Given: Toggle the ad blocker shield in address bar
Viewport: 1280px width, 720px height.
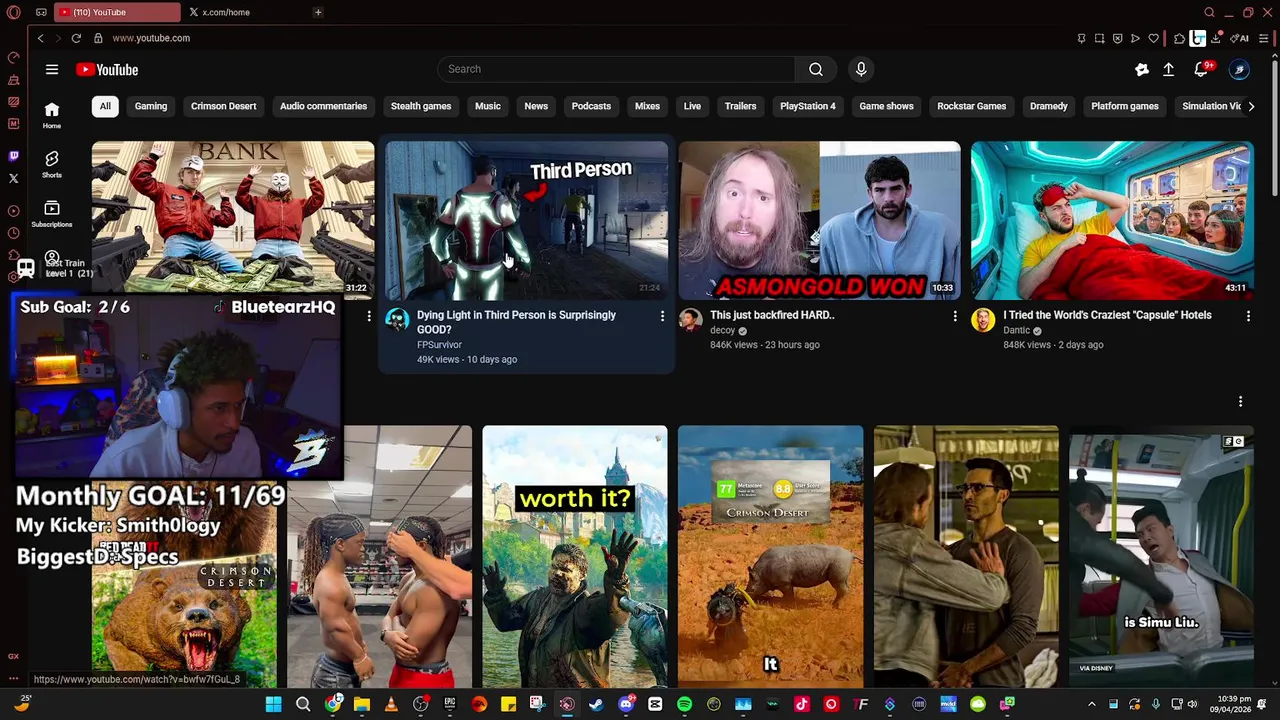Looking at the screenshot, I should [x=1117, y=38].
